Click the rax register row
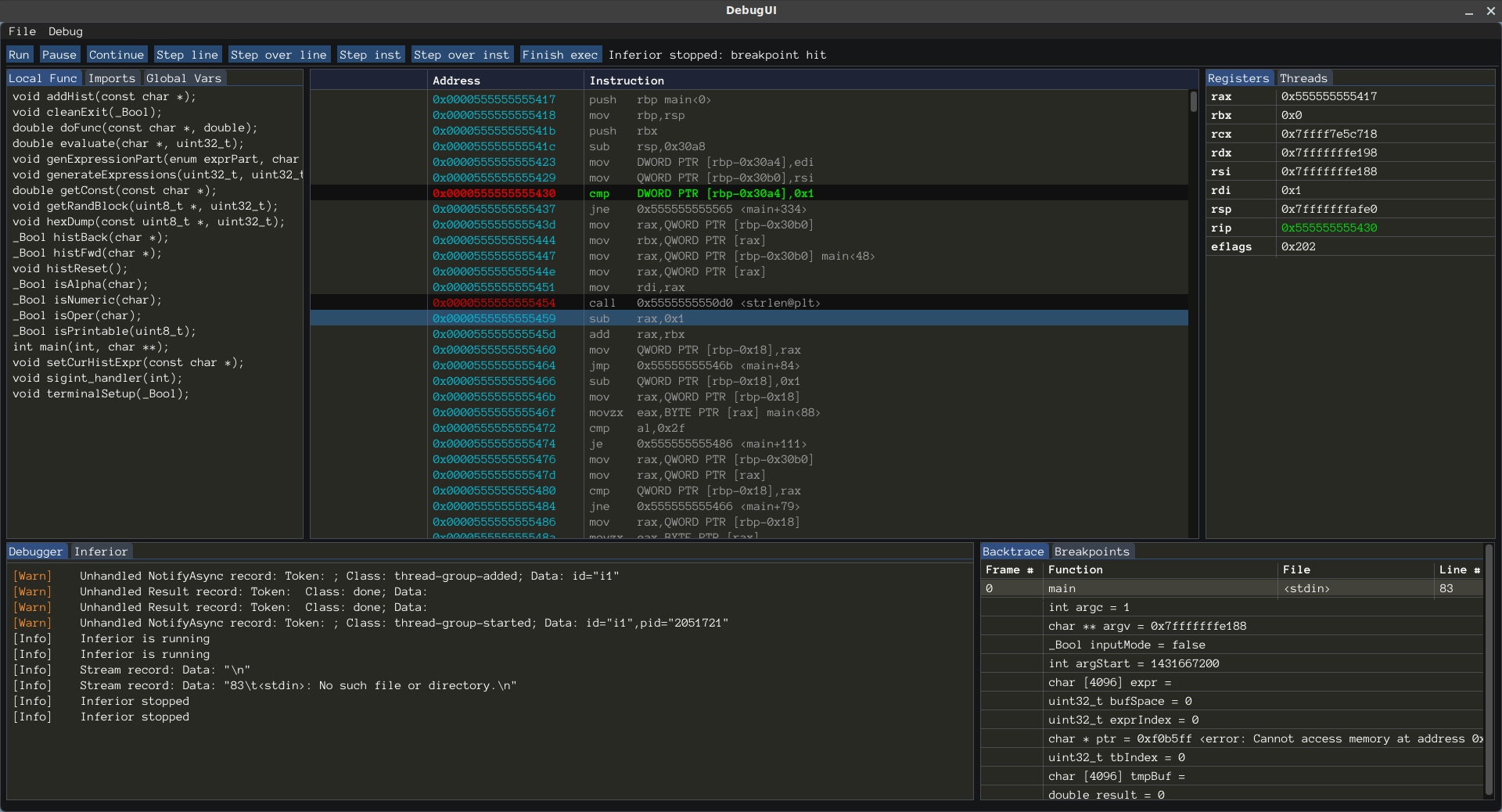 click(1349, 96)
